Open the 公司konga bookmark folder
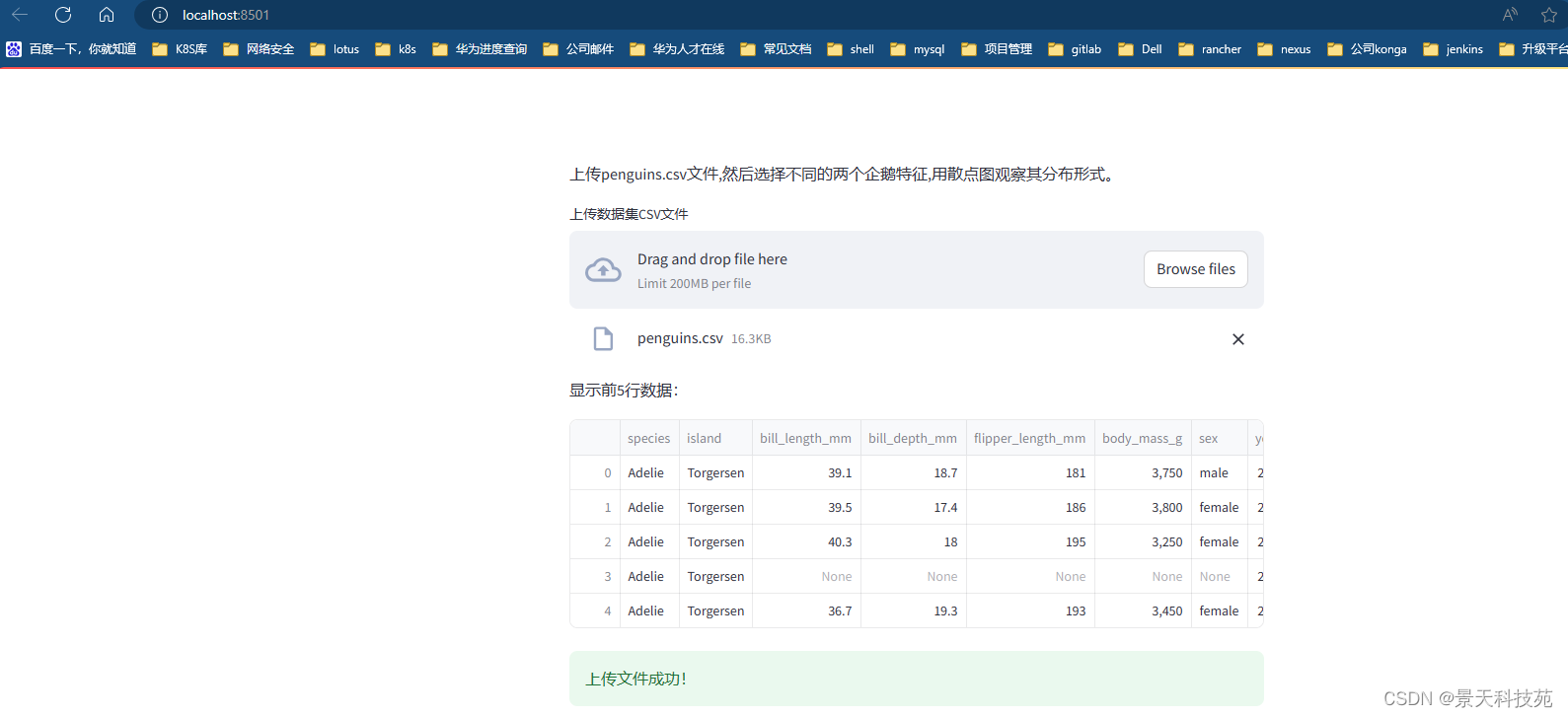1568x717 pixels. (1368, 49)
